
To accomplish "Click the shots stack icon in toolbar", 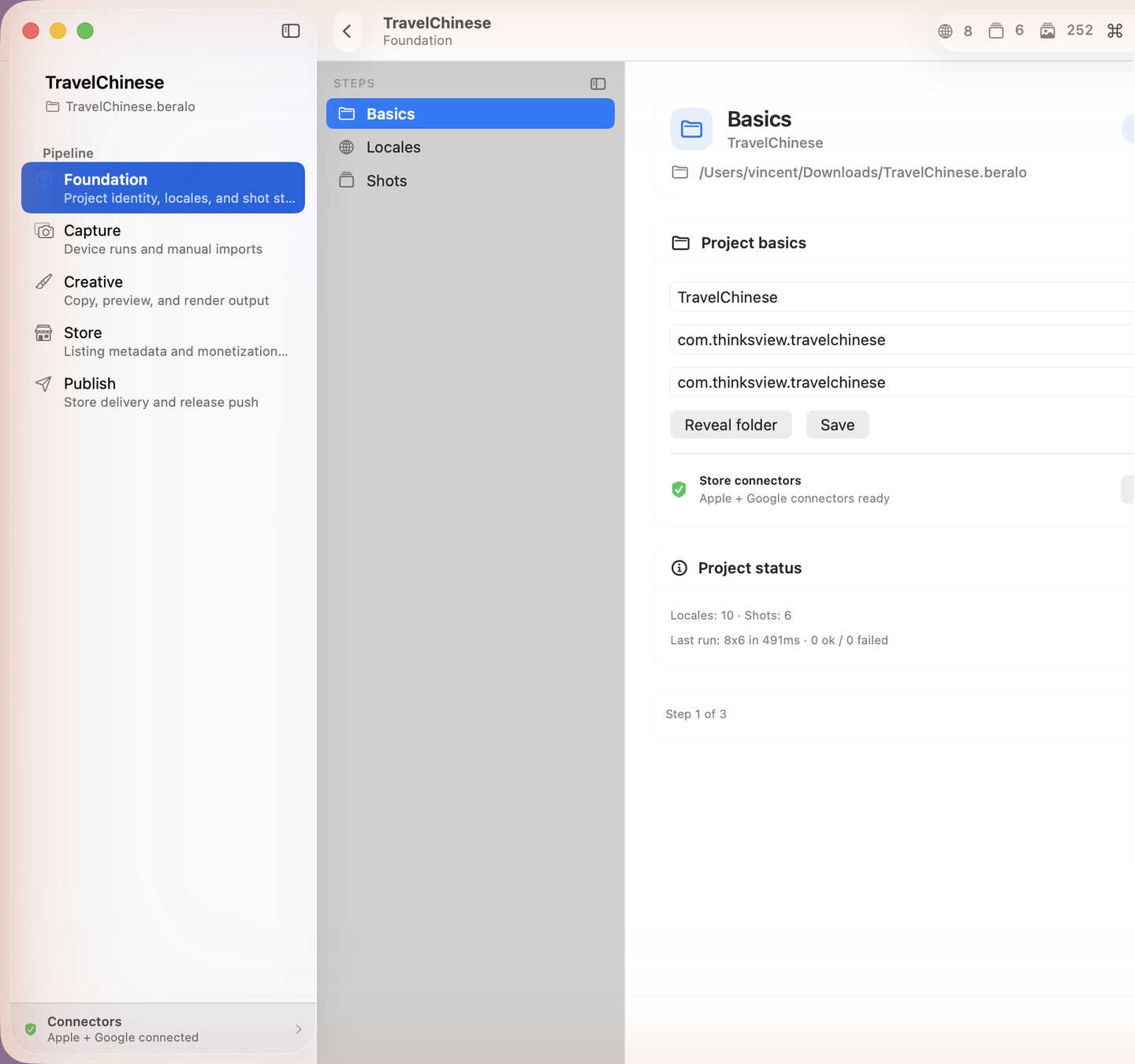I will (x=996, y=31).
